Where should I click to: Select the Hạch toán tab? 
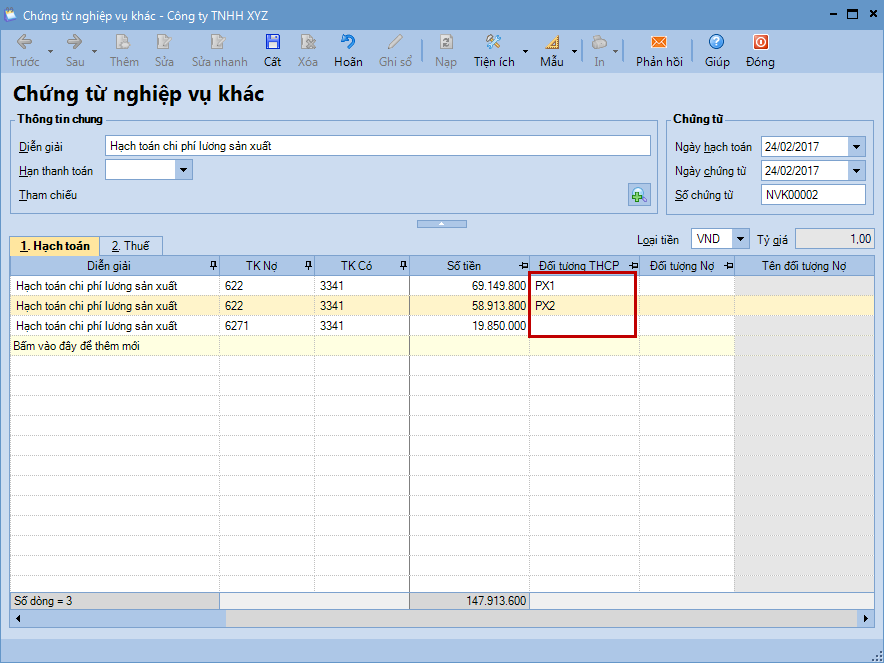(x=55, y=245)
